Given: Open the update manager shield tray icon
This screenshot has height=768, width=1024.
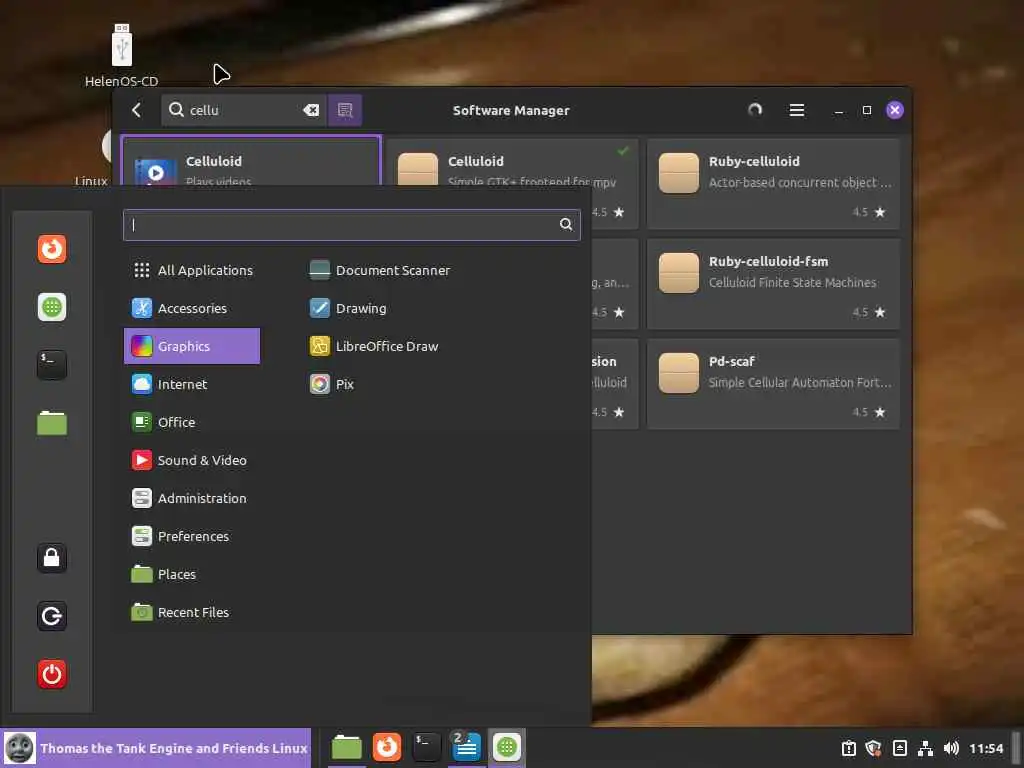Looking at the screenshot, I should click(873, 748).
